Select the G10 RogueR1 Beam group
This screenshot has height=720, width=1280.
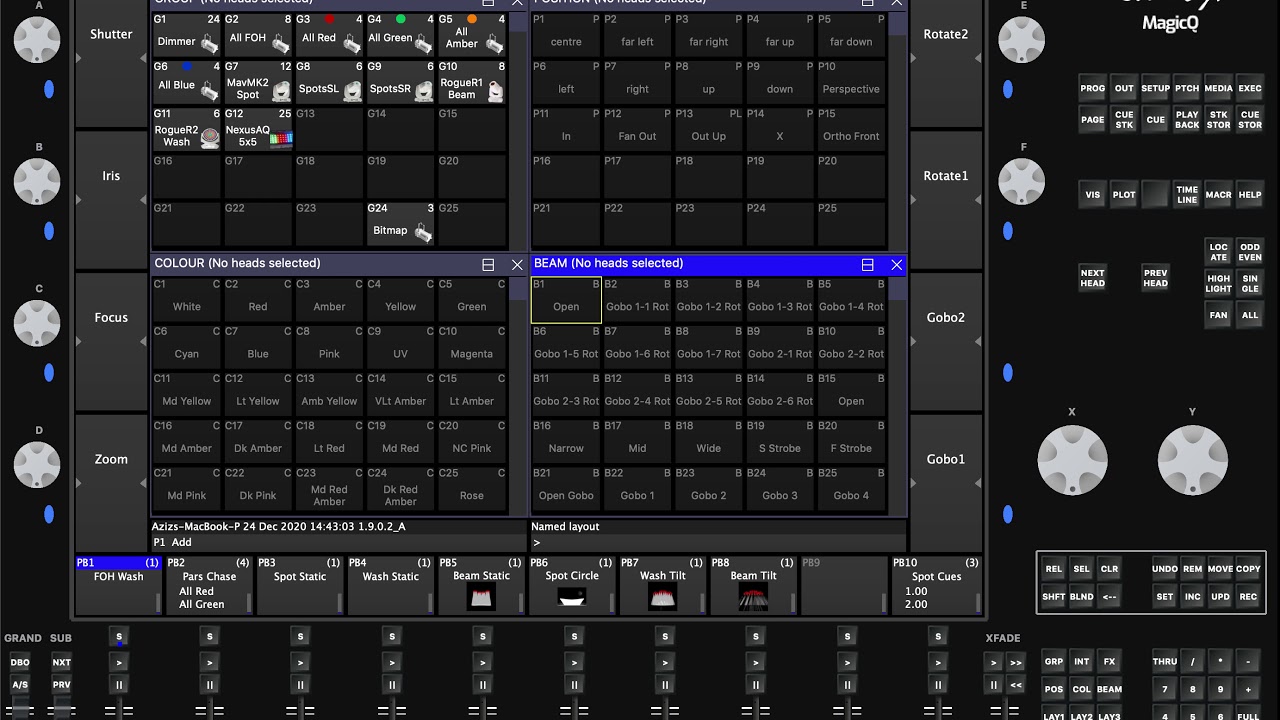[472, 81]
